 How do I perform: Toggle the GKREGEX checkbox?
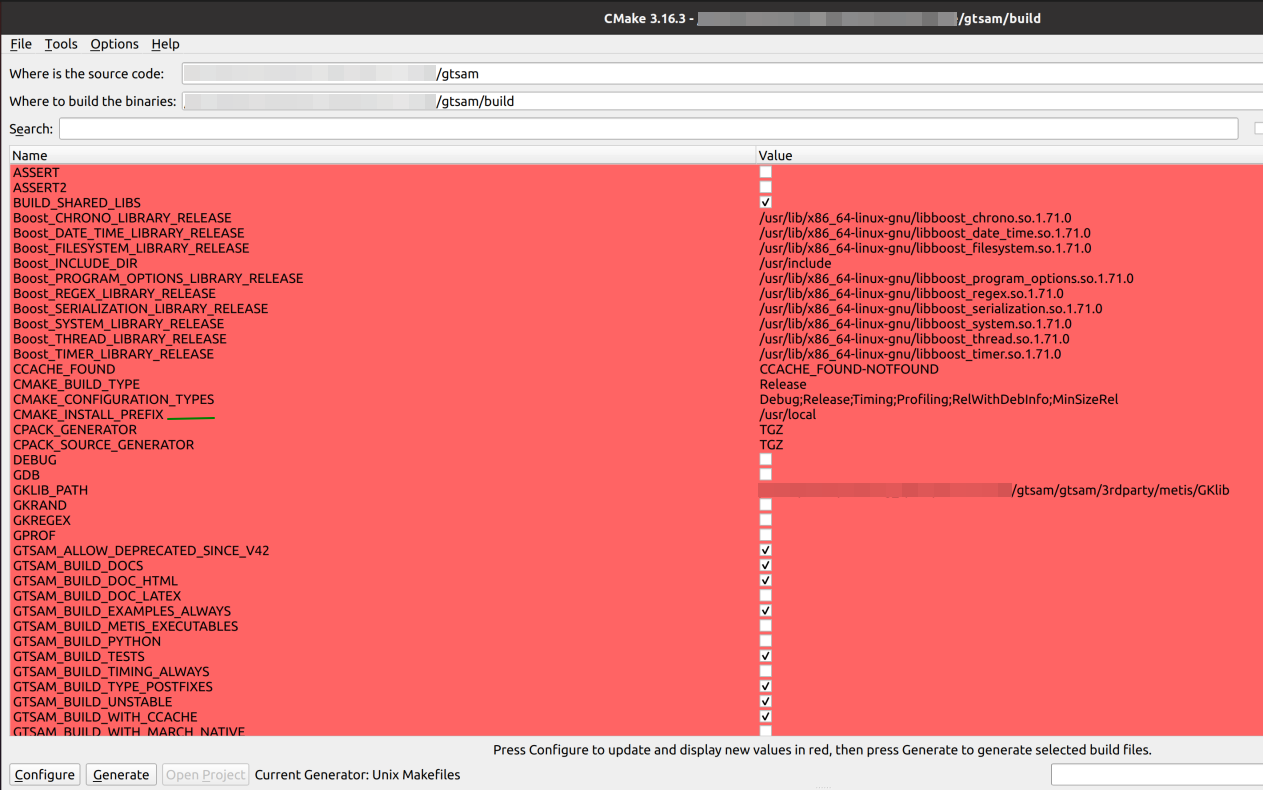pos(765,520)
